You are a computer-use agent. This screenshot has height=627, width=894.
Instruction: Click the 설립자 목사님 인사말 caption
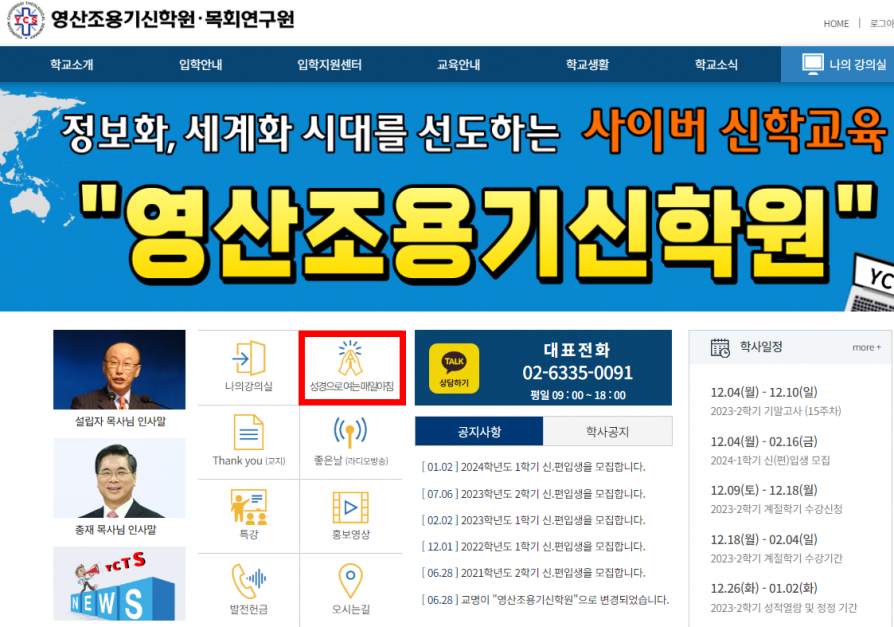pyautogui.click(x=120, y=421)
